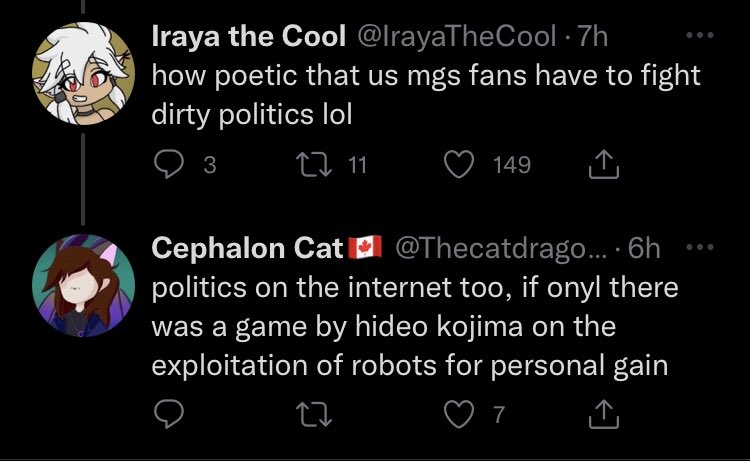Screen dimensions: 750x461
Task: Open the @IrayaTheCool handle
Action: tap(457, 36)
